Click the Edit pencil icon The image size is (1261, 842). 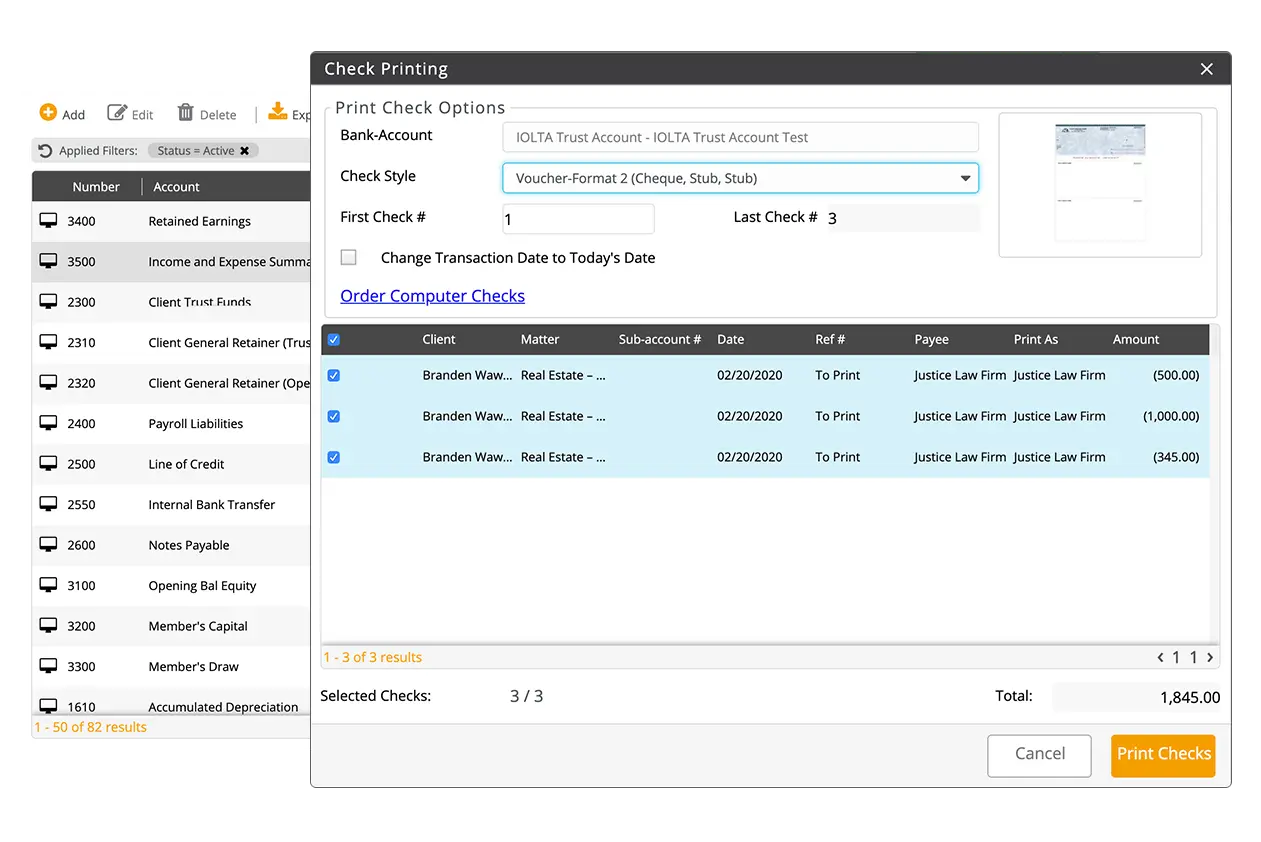(117, 113)
